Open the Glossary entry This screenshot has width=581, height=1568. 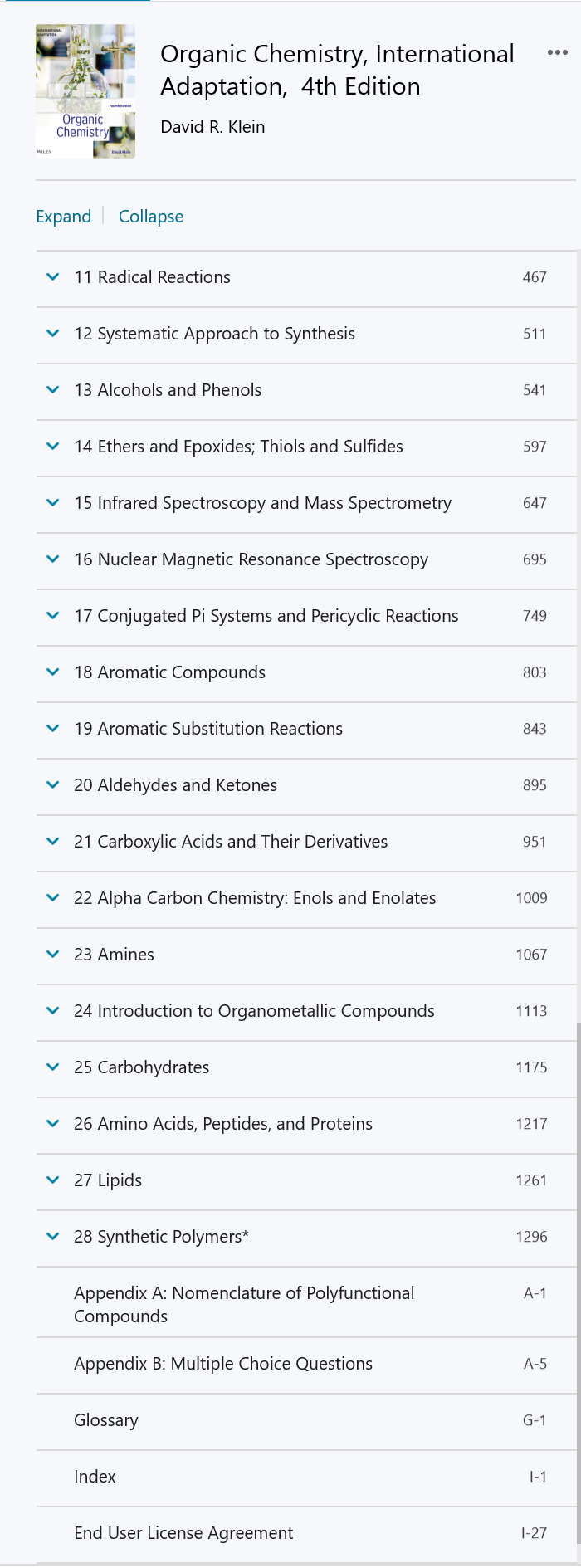[x=106, y=1420]
